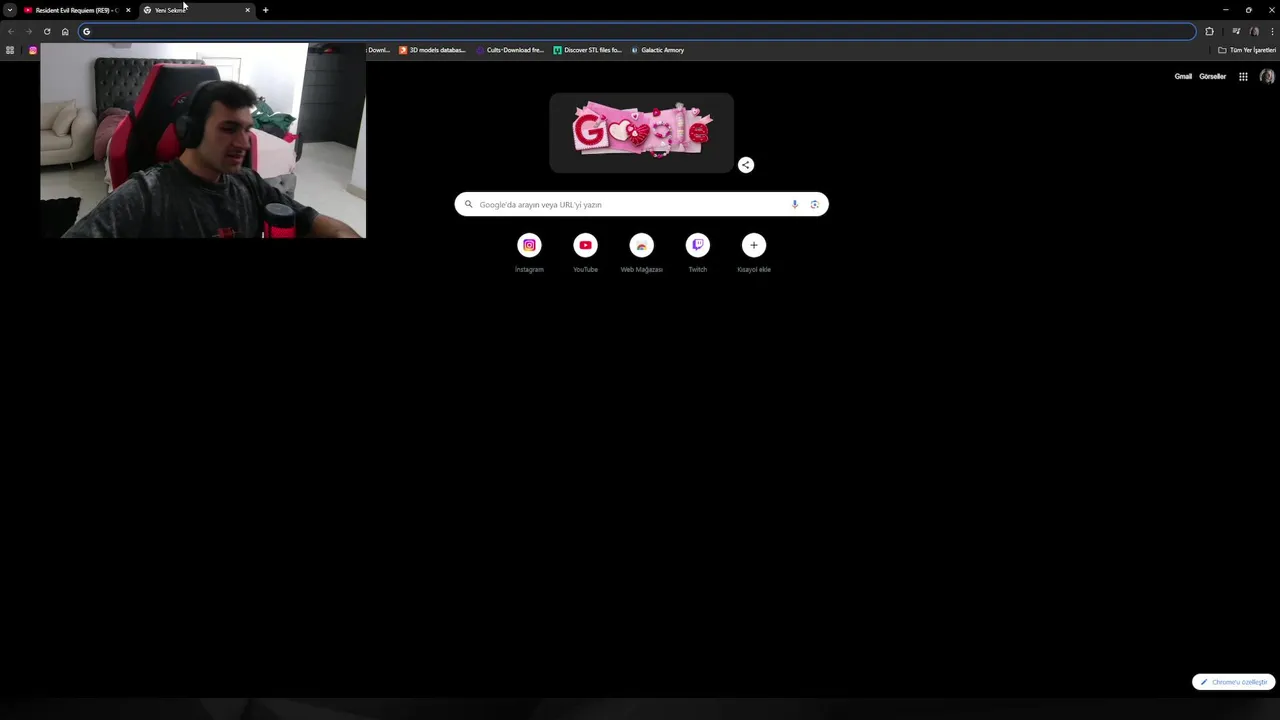Open the Google apps grid launcher

1243,76
